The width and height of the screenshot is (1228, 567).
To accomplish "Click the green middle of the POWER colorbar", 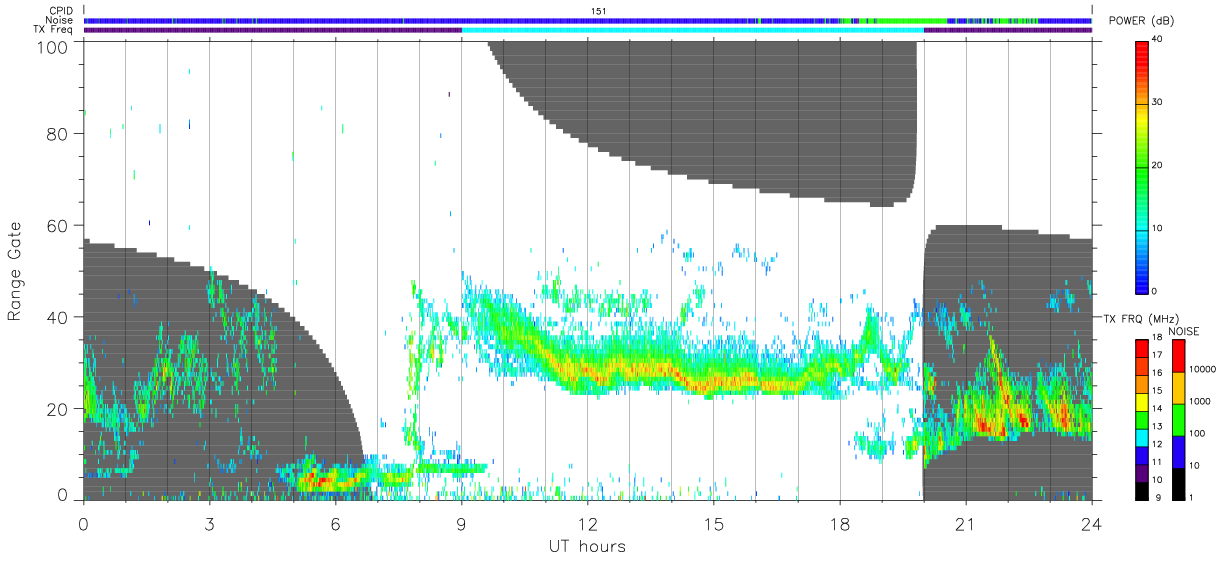I will point(1141,165).
